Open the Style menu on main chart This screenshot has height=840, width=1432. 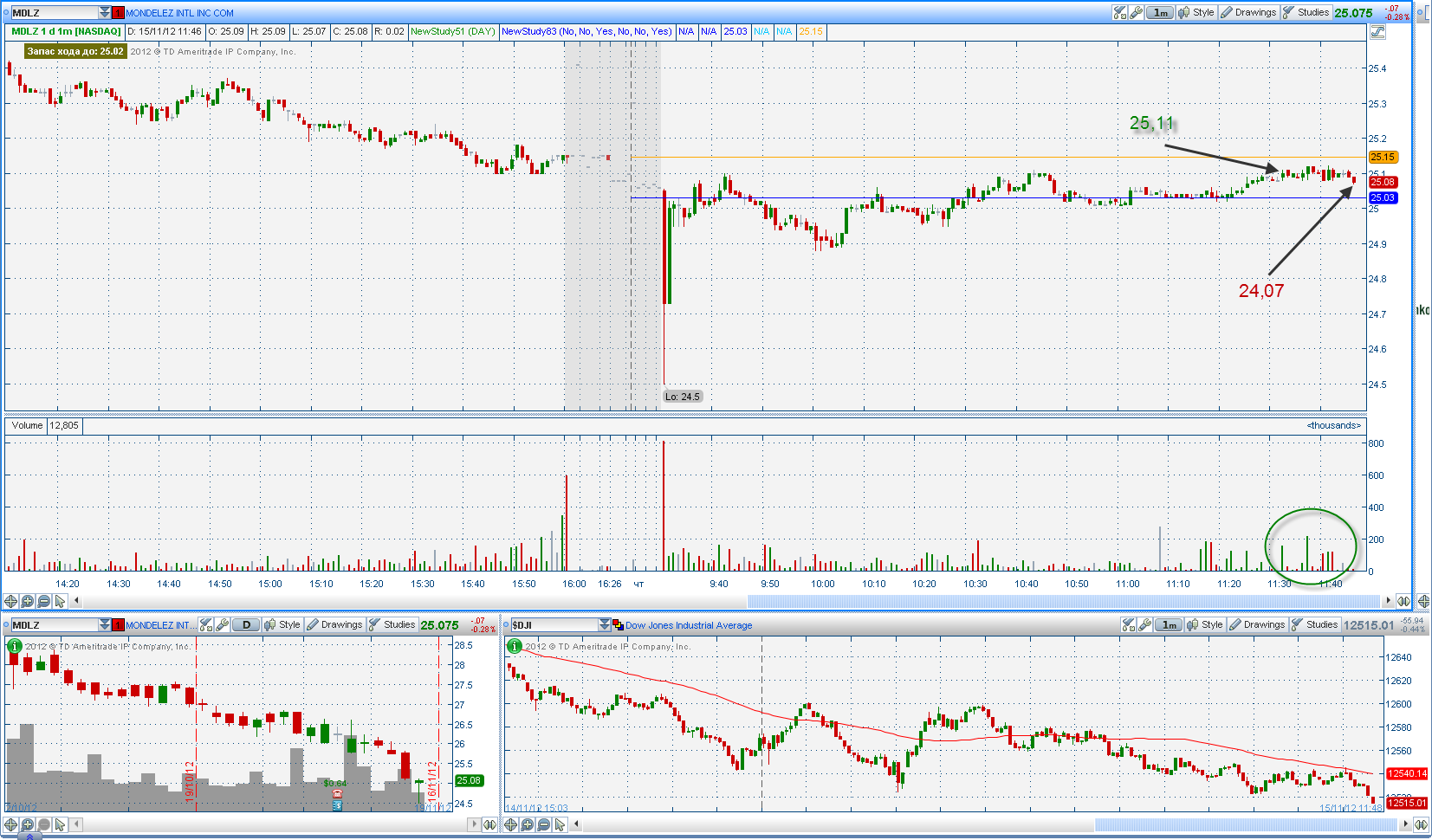pyautogui.click(x=1196, y=12)
